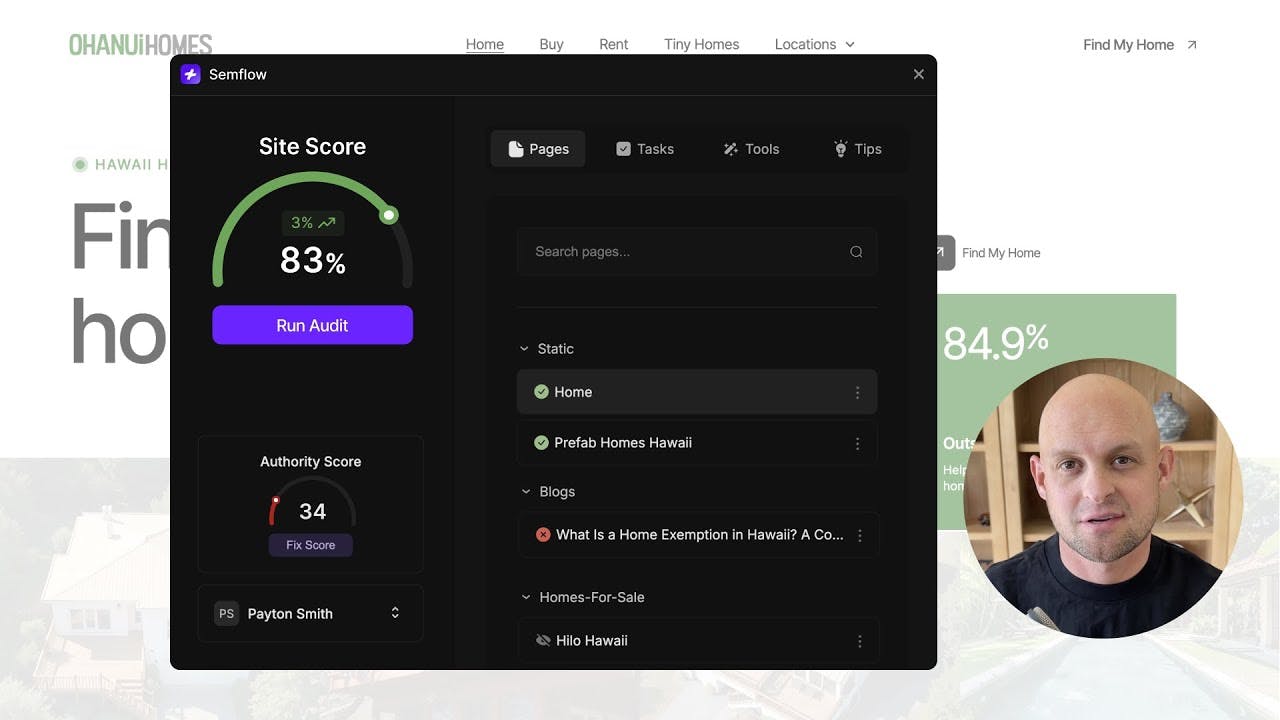Screen dimensions: 1280x720
Task: Click Find My Home text beside arrow button
Action: [1001, 253]
